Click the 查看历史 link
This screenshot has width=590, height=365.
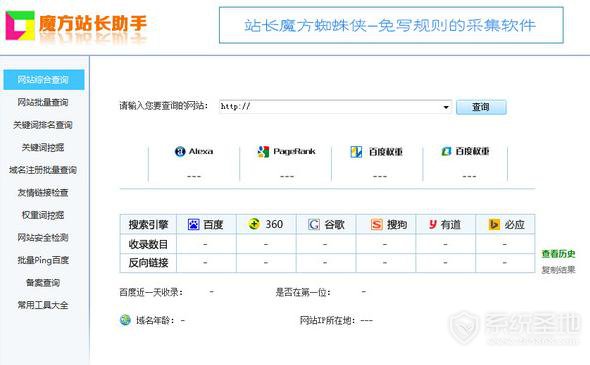point(558,254)
